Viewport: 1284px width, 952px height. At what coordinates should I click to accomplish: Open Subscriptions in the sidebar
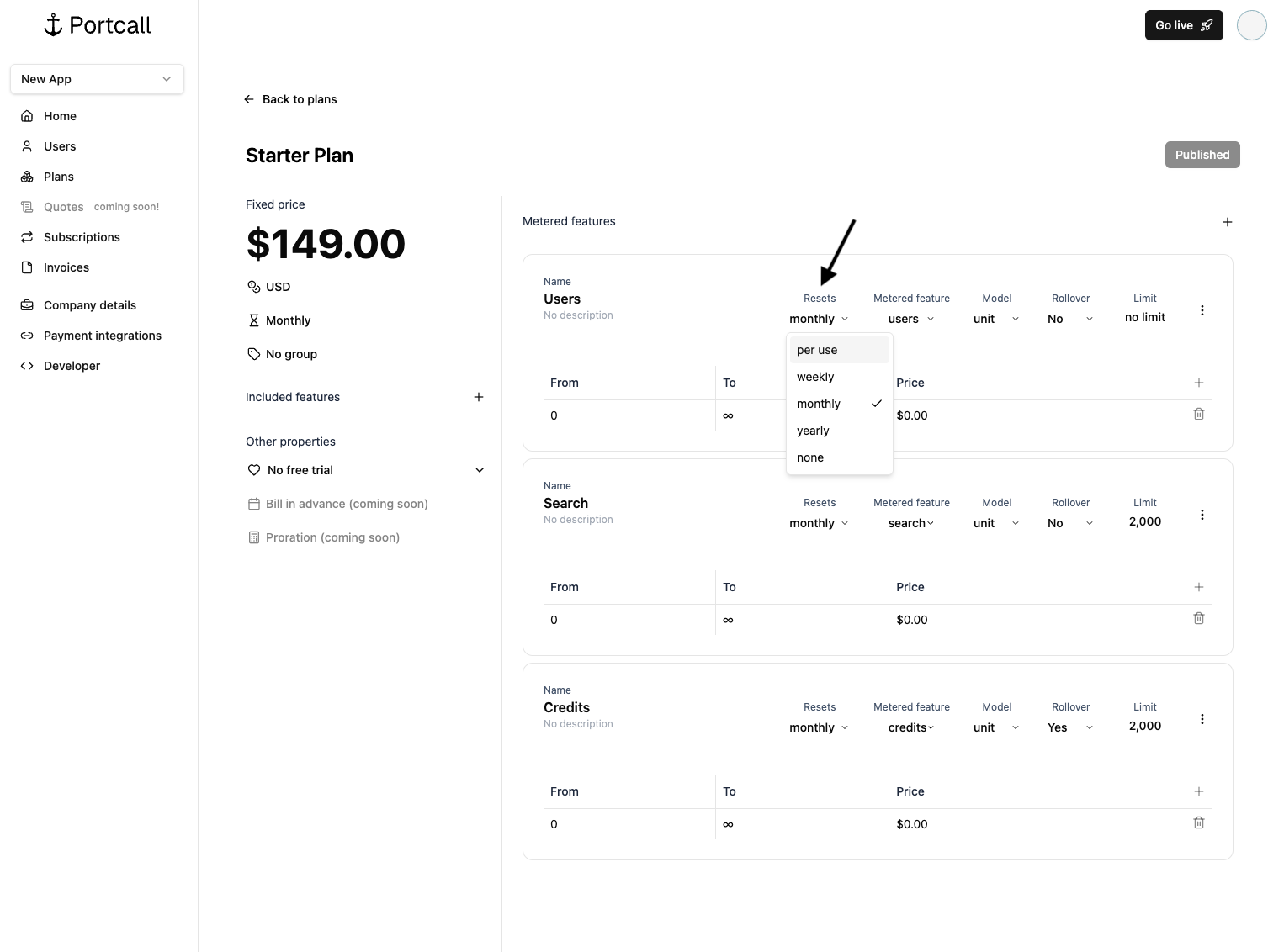(x=82, y=237)
